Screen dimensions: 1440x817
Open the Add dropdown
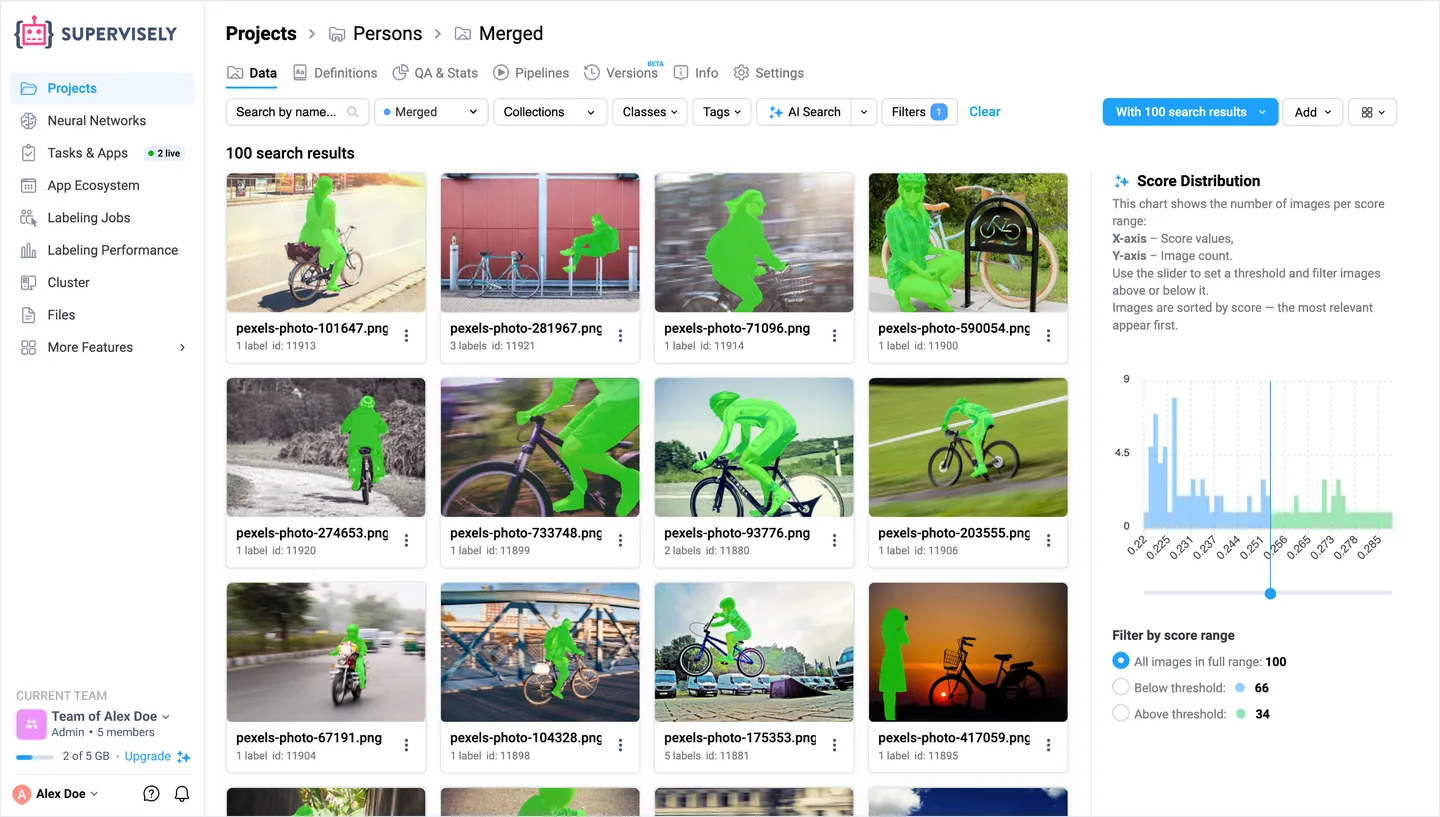(x=1312, y=112)
